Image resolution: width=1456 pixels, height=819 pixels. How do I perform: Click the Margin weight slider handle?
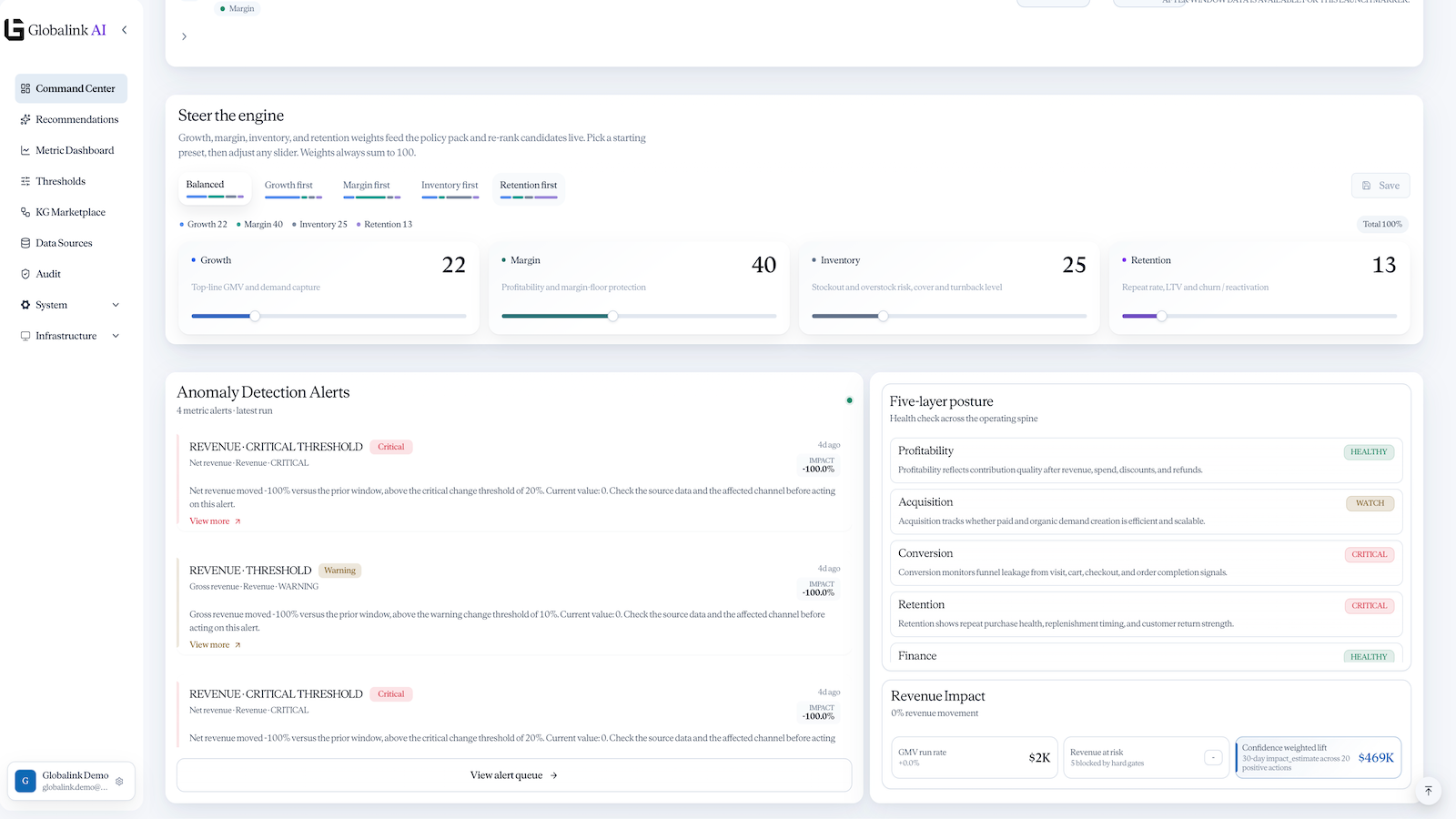coord(613,316)
